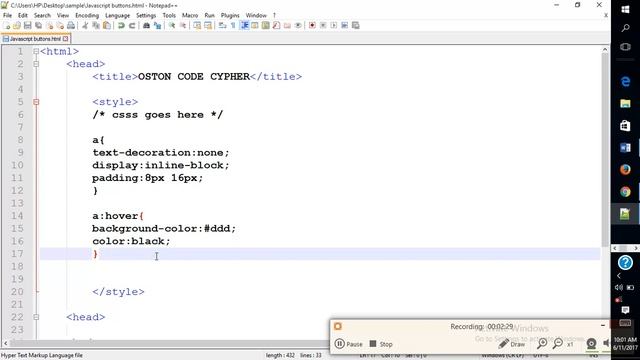
Task: Save all files from toolbar
Action: click(38, 25)
